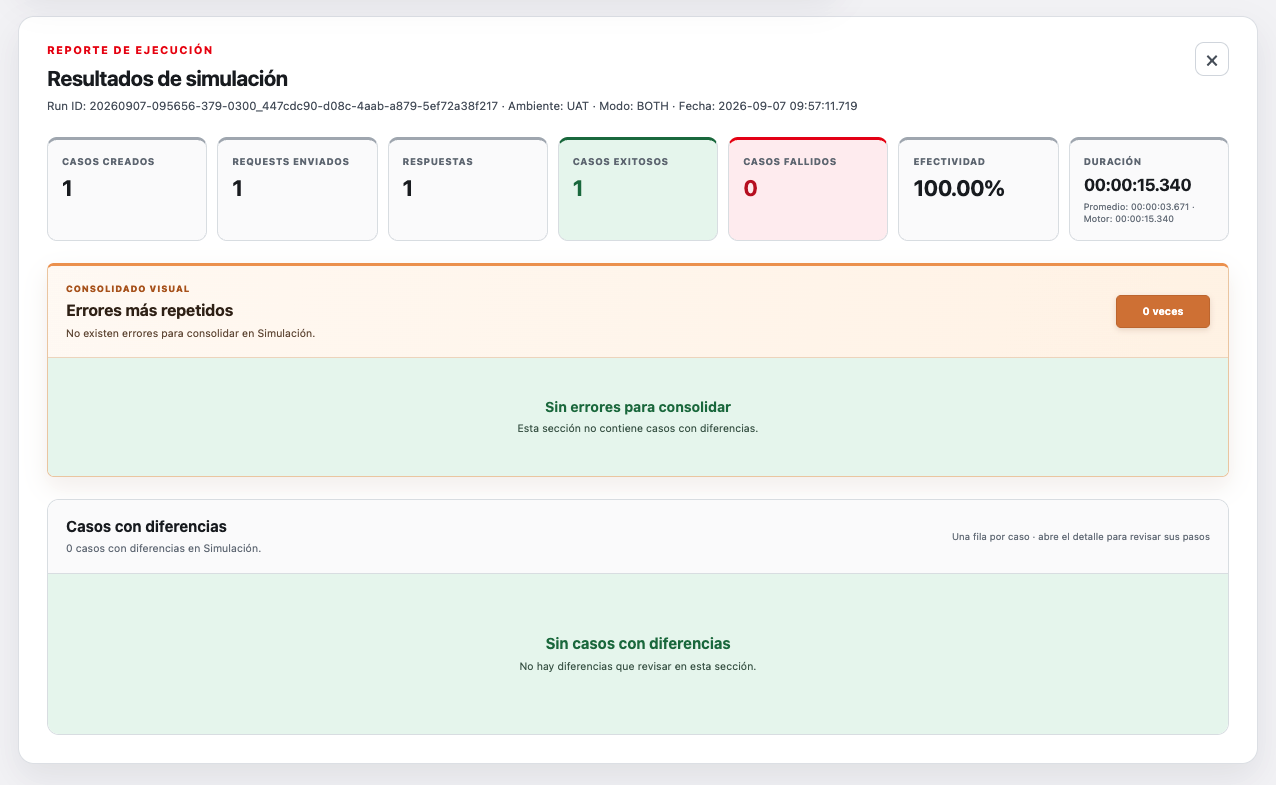This screenshot has width=1276, height=785.
Task: Click the "Casos con diferencias" heading
Action: click(x=146, y=526)
